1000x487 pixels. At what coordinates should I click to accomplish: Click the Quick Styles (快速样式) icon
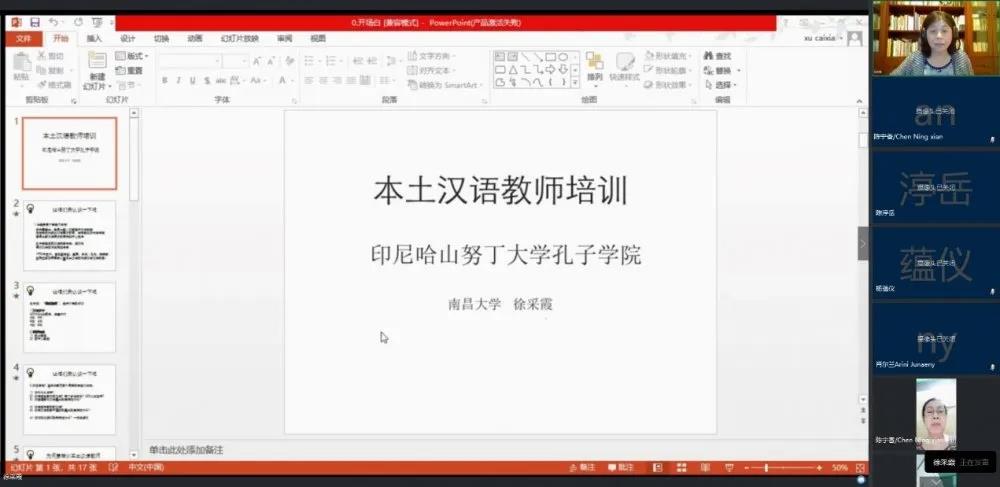click(x=624, y=62)
